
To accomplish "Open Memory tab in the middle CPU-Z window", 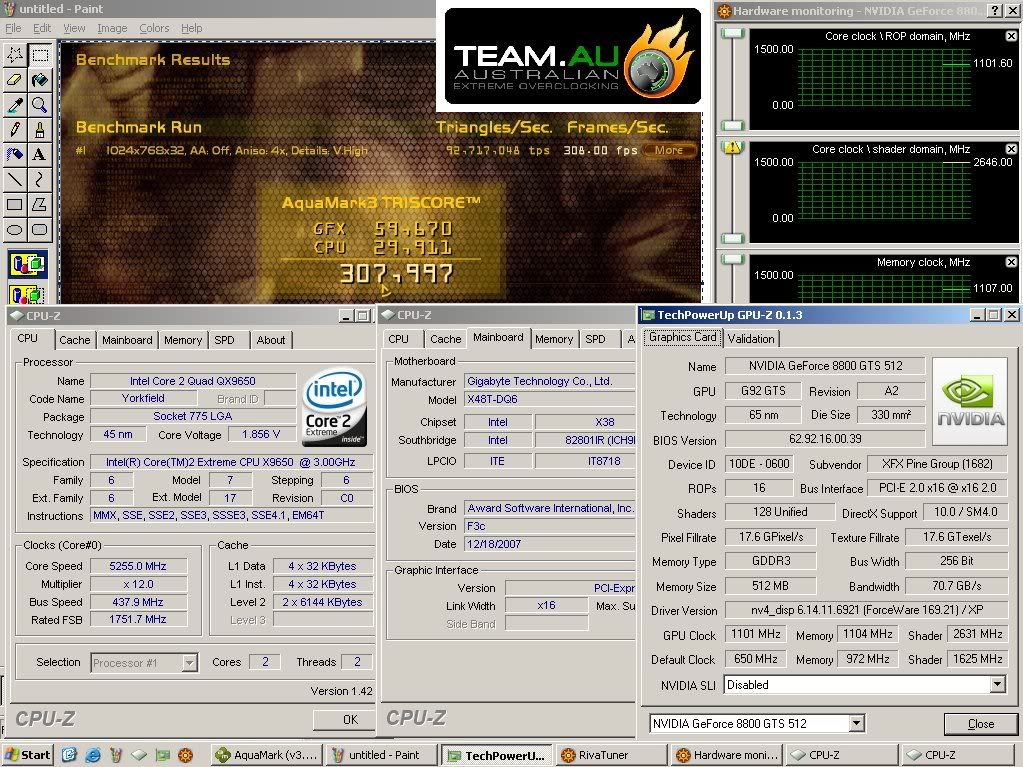I will point(554,339).
